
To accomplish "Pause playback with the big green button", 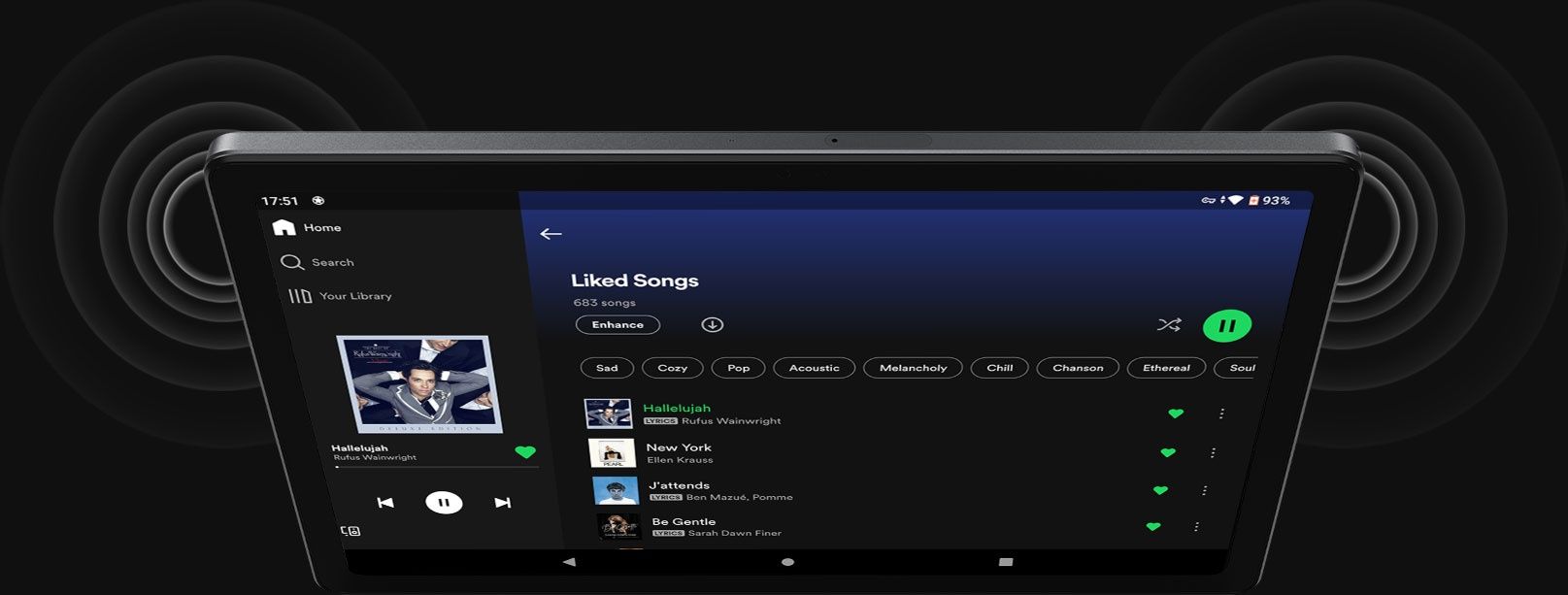I will tap(1227, 326).
